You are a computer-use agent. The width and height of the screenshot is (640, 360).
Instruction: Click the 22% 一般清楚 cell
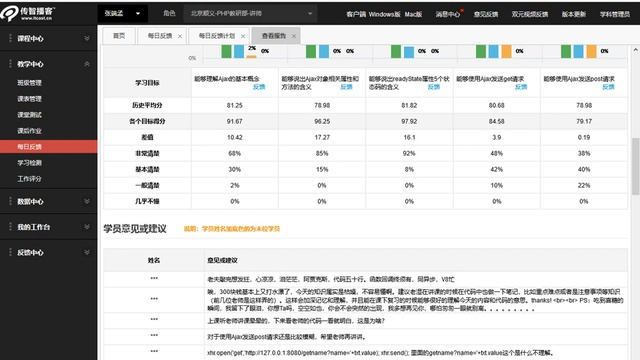pyautogui.click(x=584, y=185)
